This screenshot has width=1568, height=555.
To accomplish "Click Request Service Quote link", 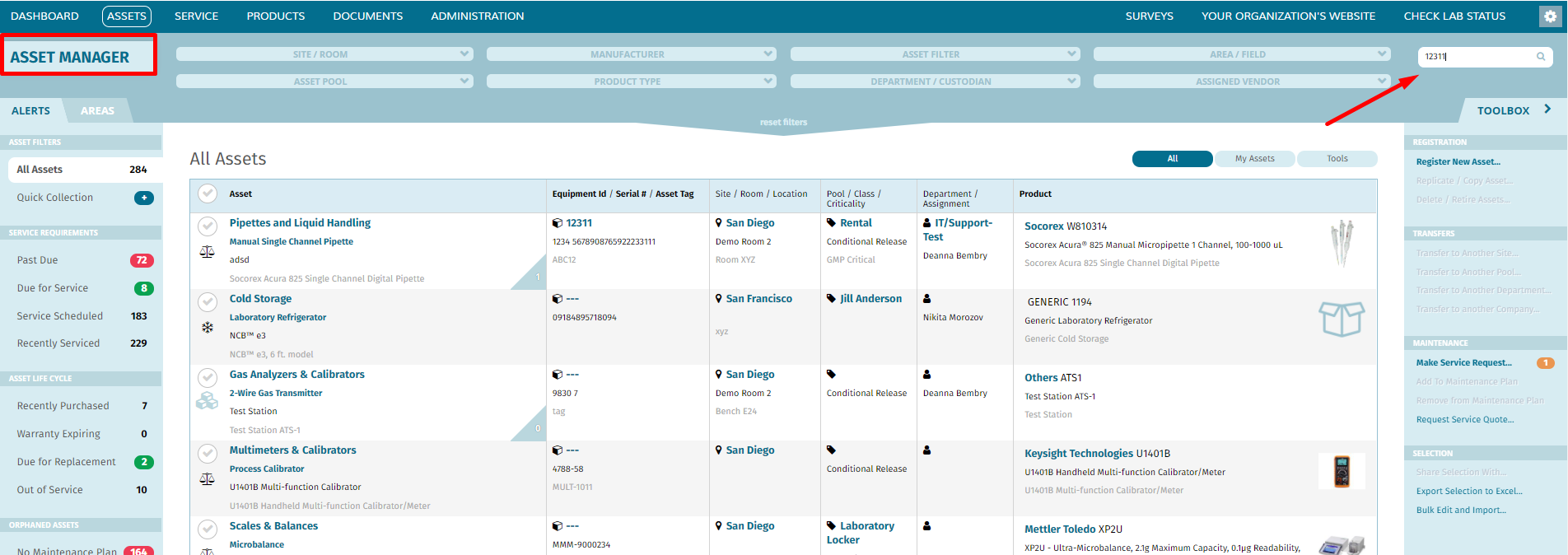I will coord(1465,419).
